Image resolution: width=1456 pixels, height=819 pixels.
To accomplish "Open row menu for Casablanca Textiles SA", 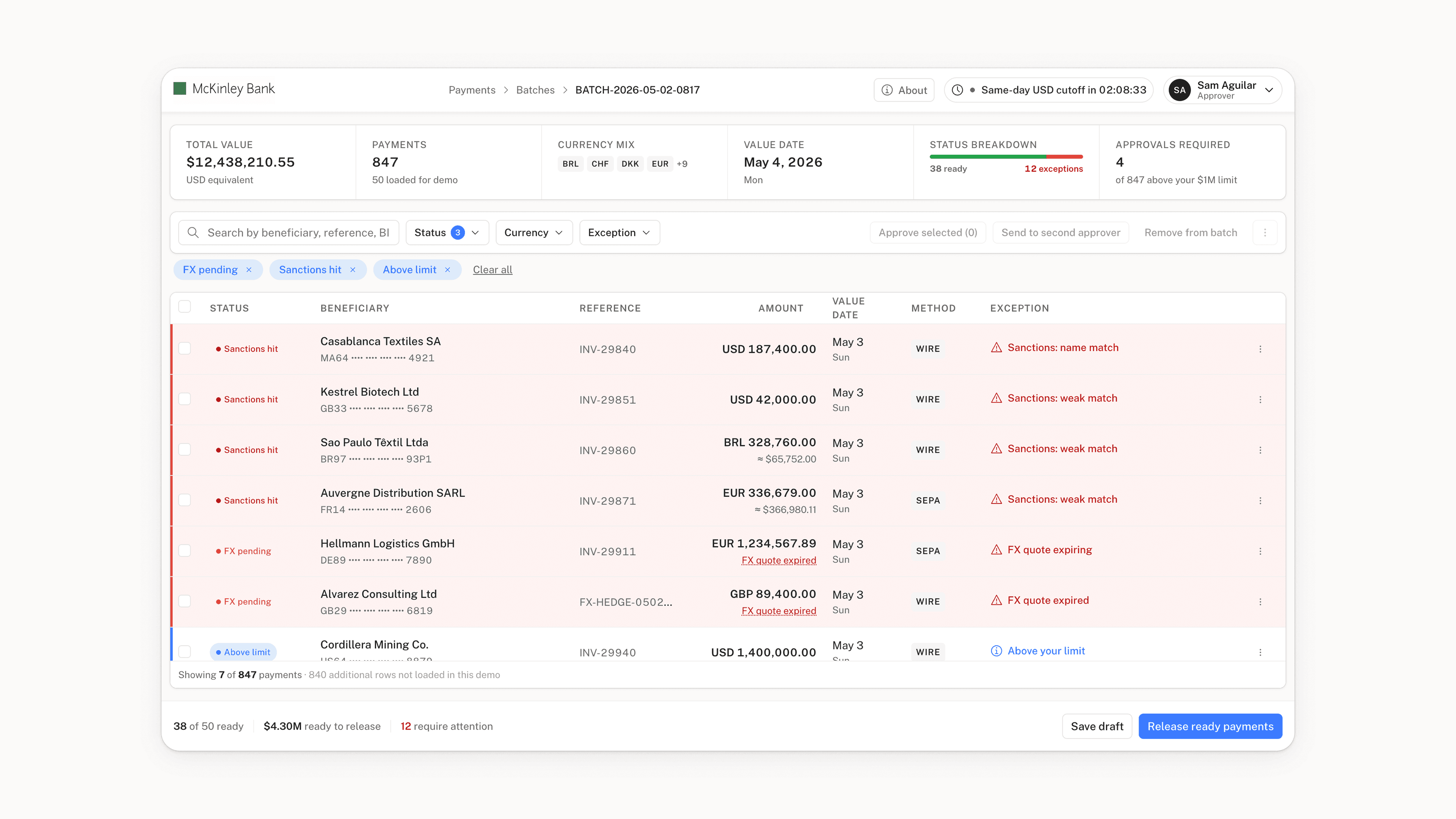I will [x=1260, y=349].
